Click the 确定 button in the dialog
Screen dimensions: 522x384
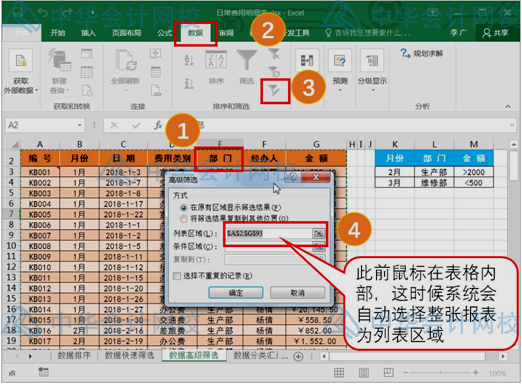[236, 293]
